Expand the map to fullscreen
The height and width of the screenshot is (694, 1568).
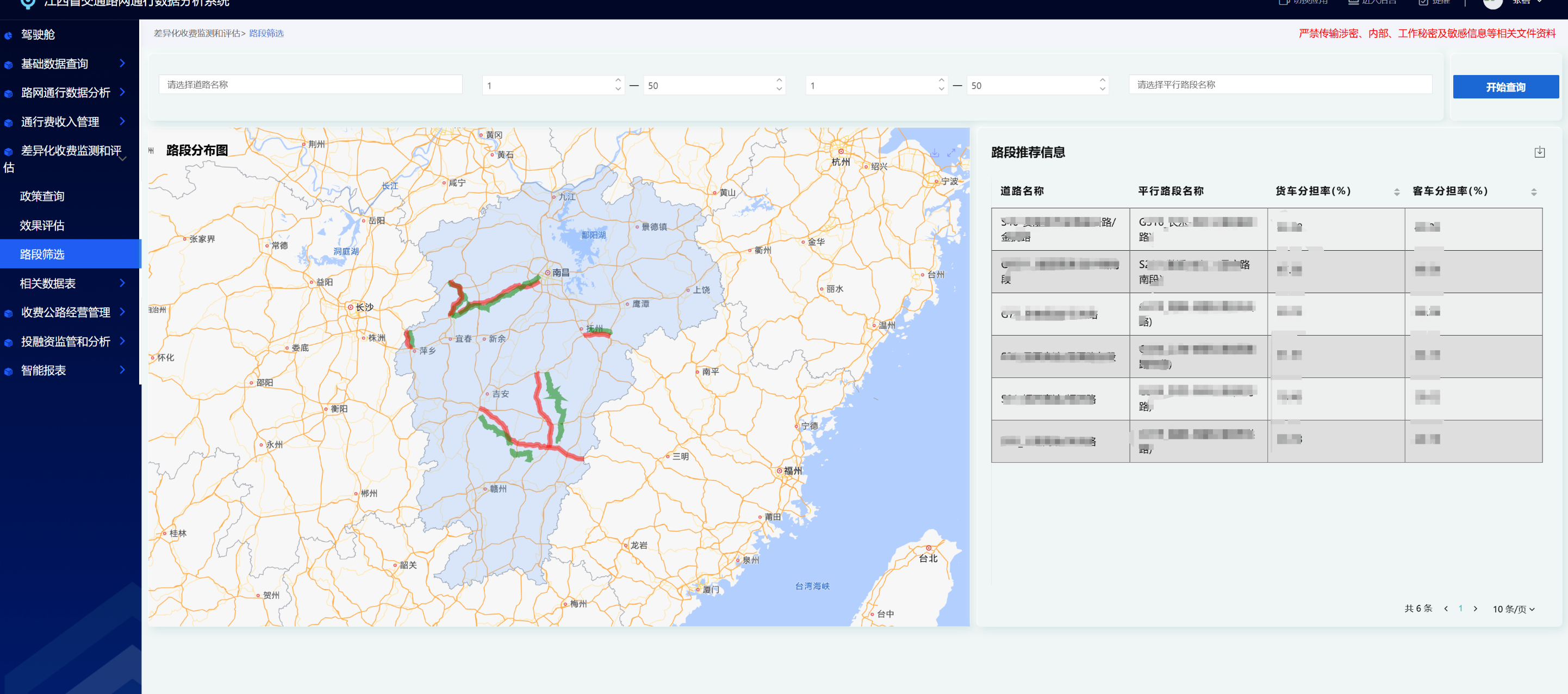(x=951, y=153)
